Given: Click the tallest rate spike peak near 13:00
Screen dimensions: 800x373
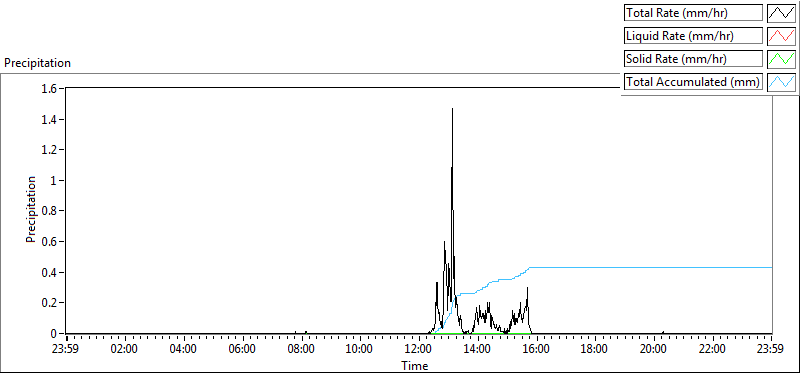Looking at the screenshot, I should pyautogui.click(x=453, y=109).
